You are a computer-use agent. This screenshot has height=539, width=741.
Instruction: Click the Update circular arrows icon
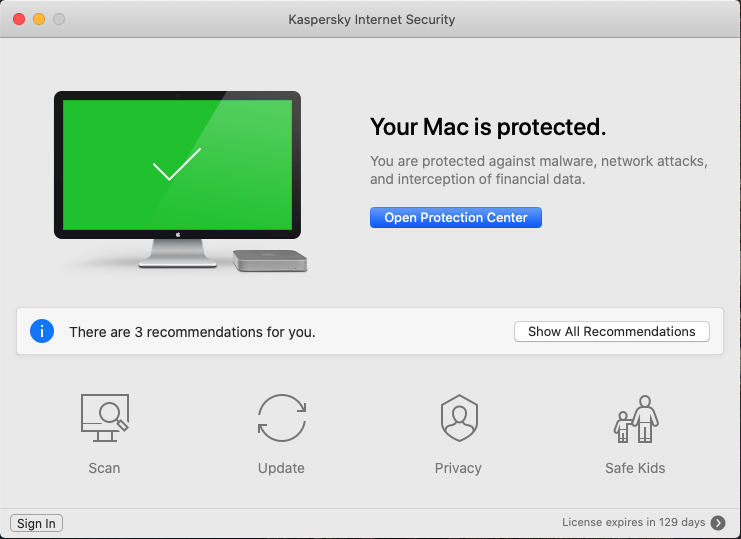pos(281,418)
